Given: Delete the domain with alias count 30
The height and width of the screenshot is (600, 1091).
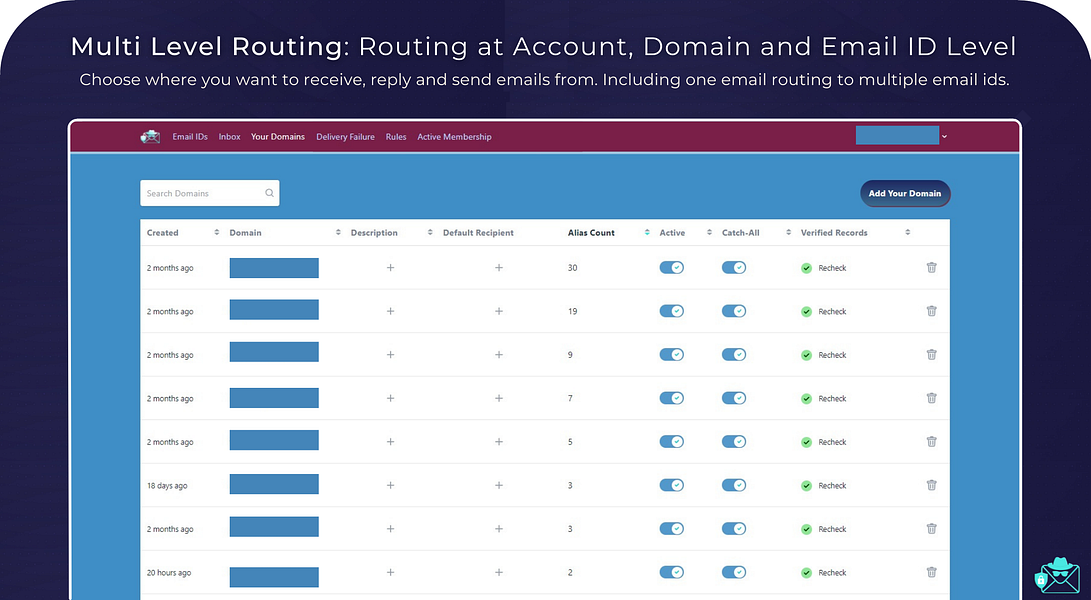Looking at the screenshot, I should tap(932, 267).
